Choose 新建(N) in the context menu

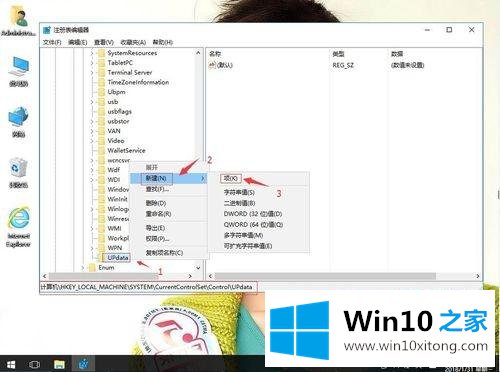click(x=168, y=178)
